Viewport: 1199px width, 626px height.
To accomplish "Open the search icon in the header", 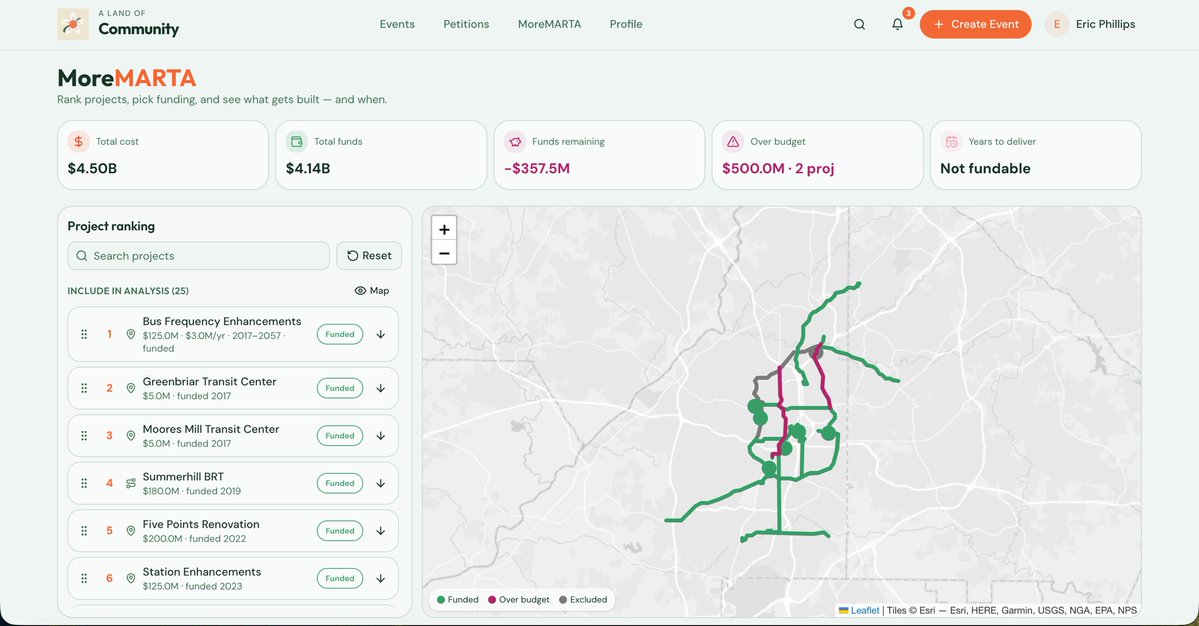I will (859, 24).
